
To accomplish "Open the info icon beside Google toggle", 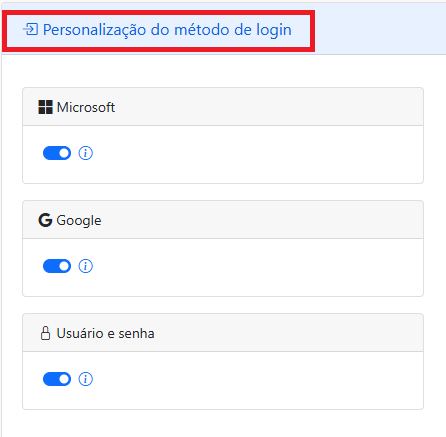I will pyautogui.click(x=86, y=266).
